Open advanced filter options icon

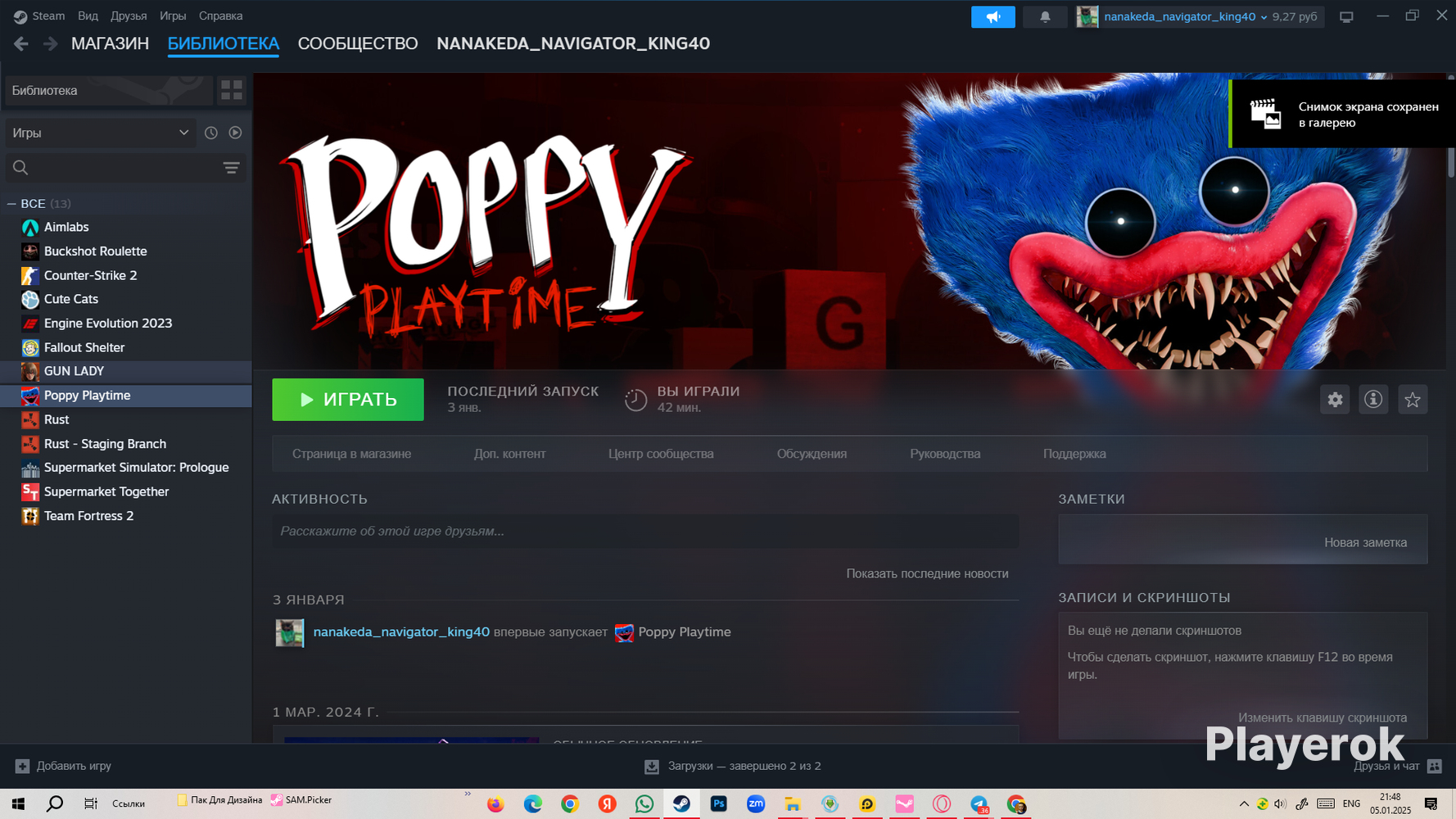[231, 168]
